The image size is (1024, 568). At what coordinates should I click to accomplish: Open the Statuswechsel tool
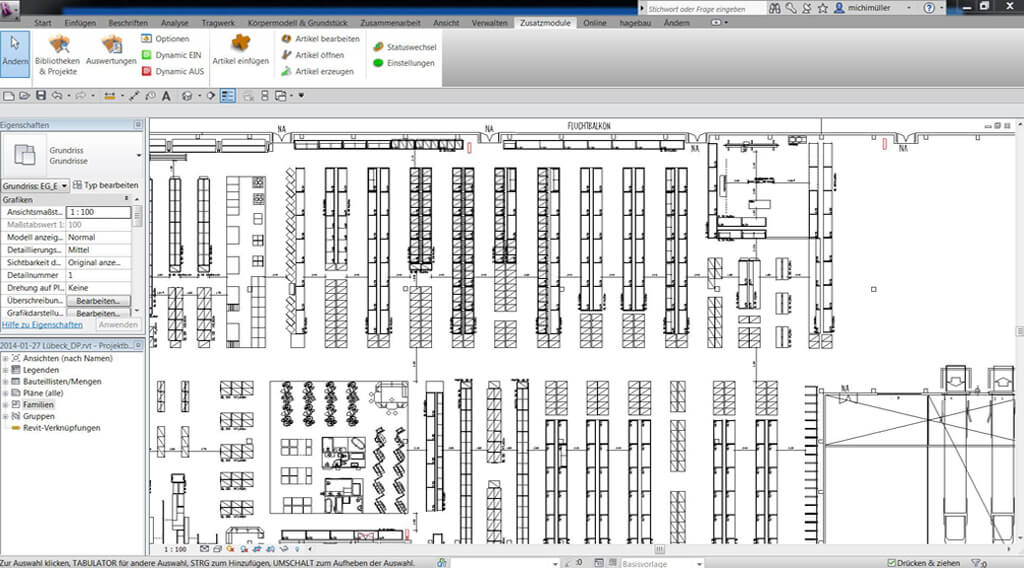click(404, 47)
